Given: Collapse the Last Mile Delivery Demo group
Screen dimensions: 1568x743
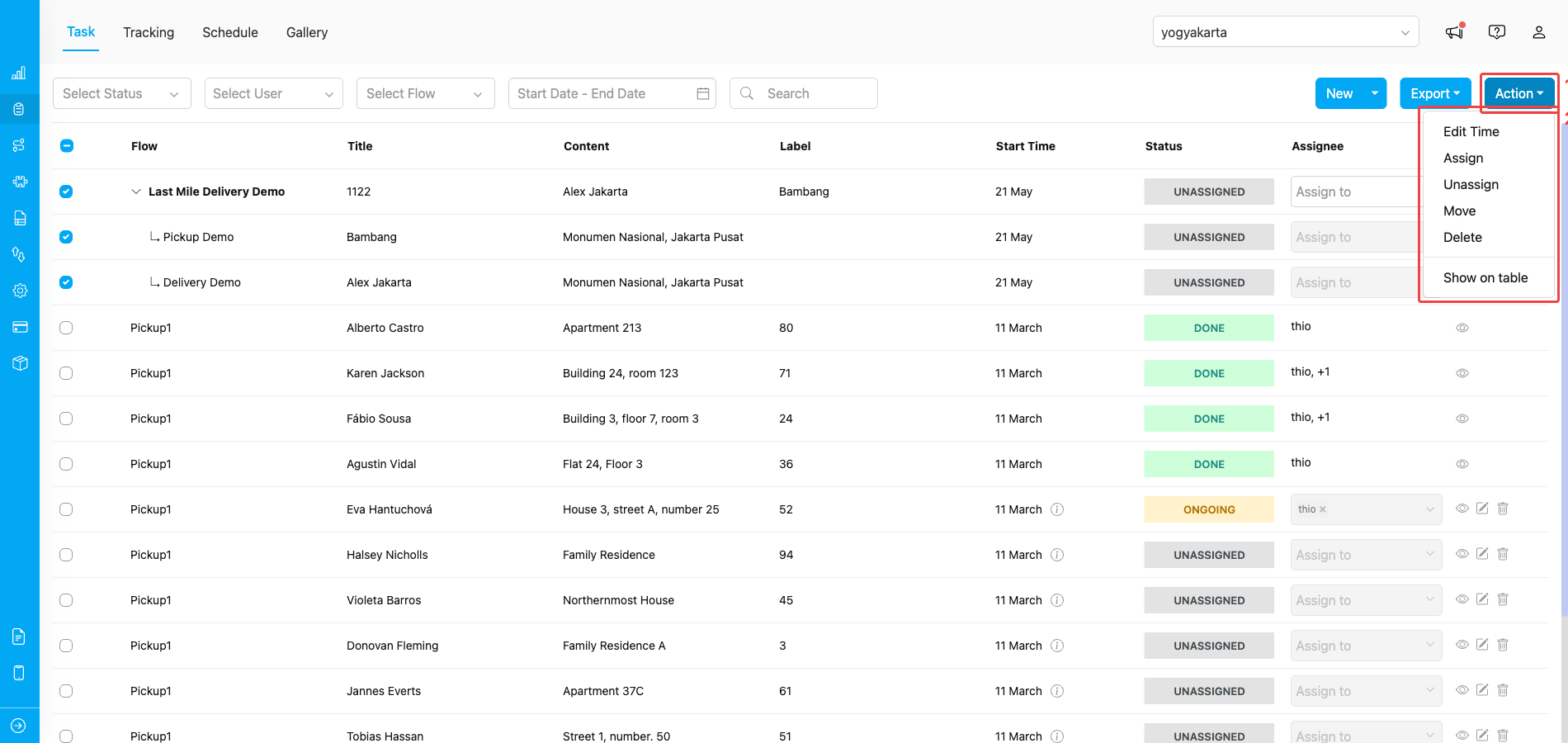Looking at the screenshot, I should [x=136, y=192].
